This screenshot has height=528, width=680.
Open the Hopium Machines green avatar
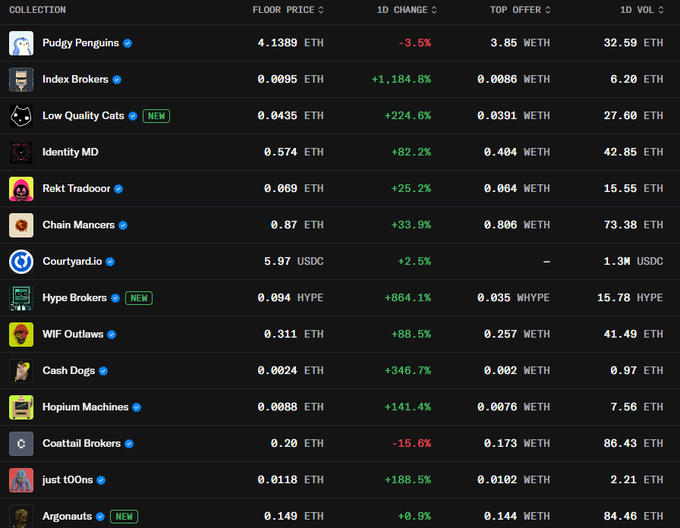[21, 407]
